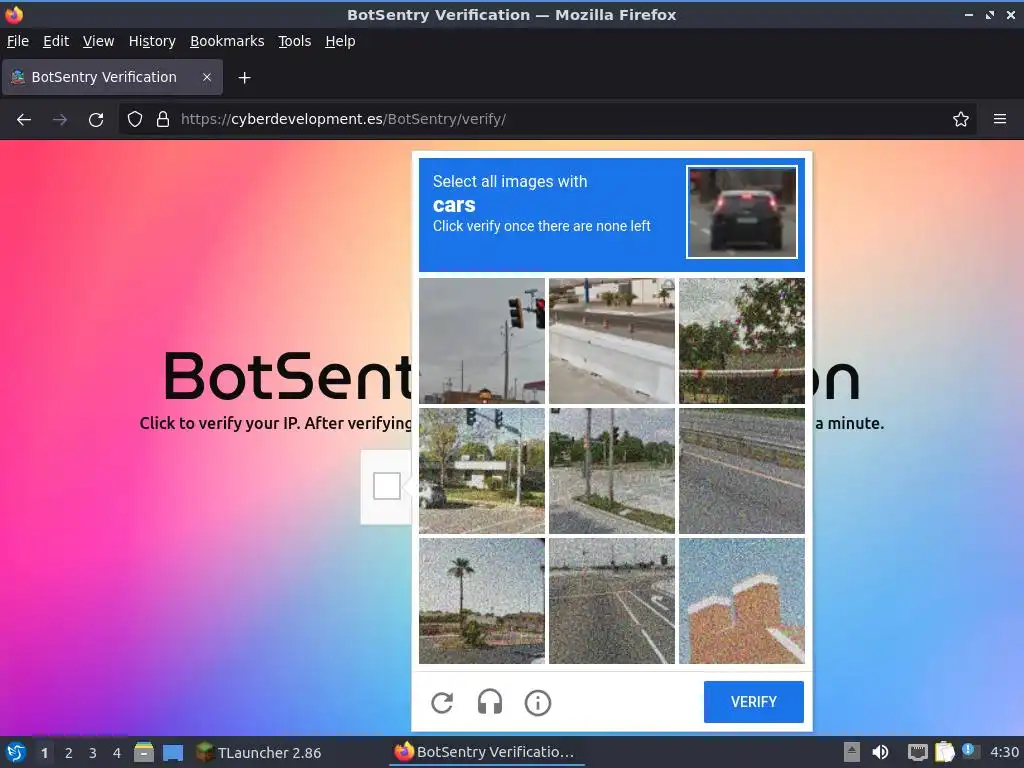Open a new tab with the plus button
Image resolution: width=1024 pixels, height=768 pixels.
(x=244, y=78)
